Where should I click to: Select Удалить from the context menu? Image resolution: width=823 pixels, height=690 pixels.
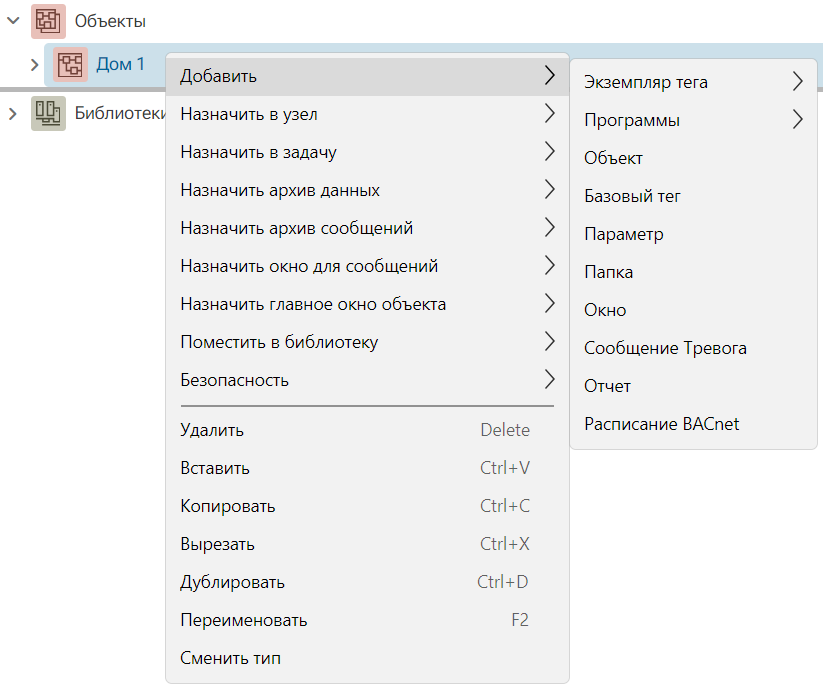tap(367, 430)
